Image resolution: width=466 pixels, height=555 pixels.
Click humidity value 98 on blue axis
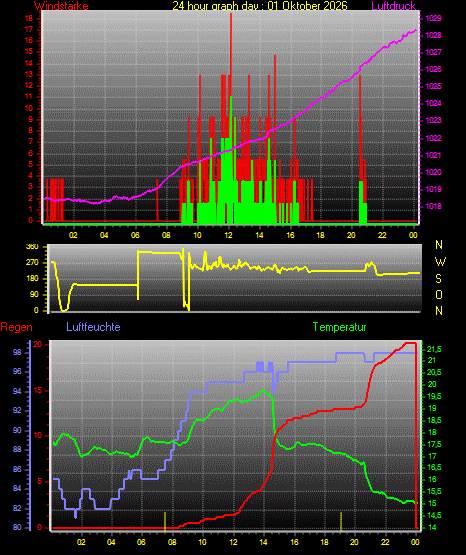coord(17,353)
